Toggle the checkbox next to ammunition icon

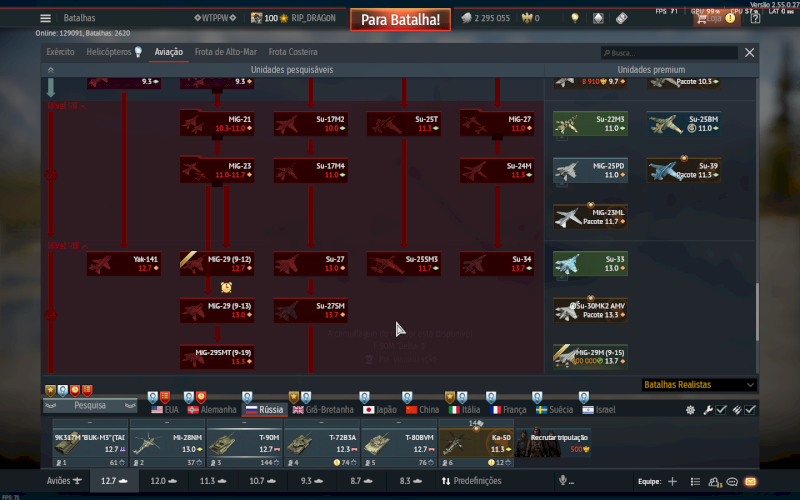[x=750, y=410]
